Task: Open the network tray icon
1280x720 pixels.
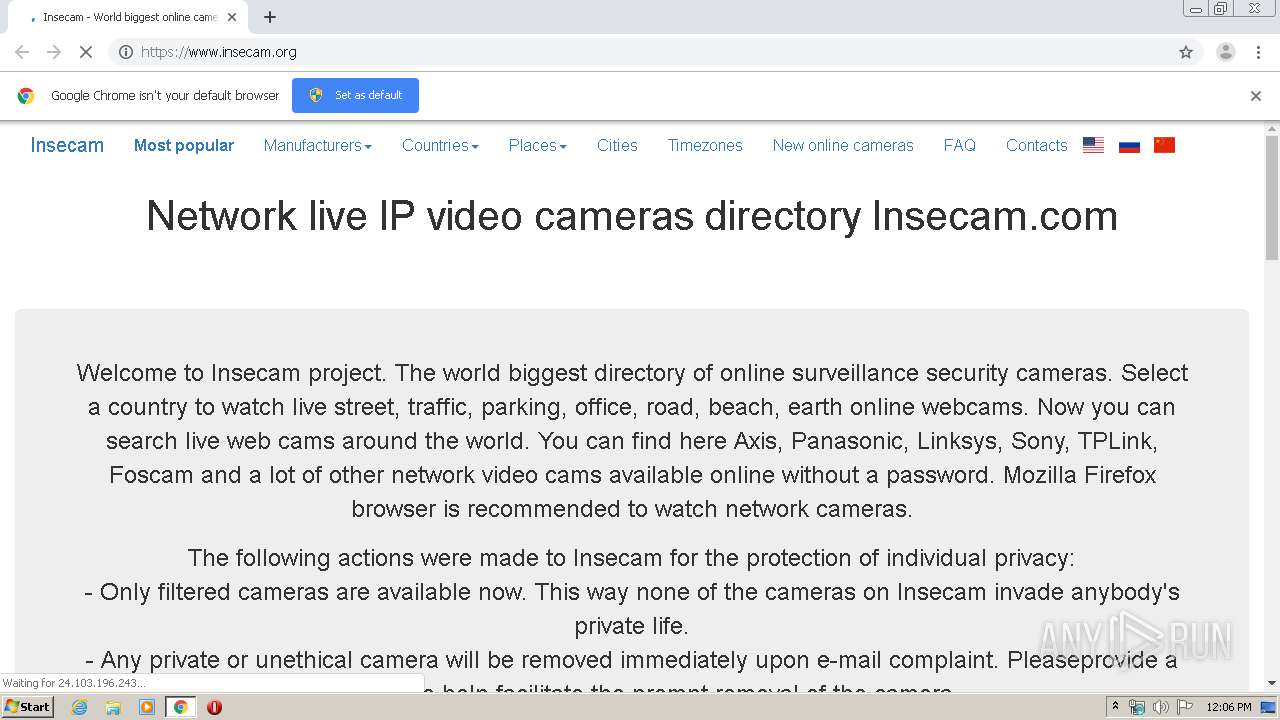Action: [1137, 707]
